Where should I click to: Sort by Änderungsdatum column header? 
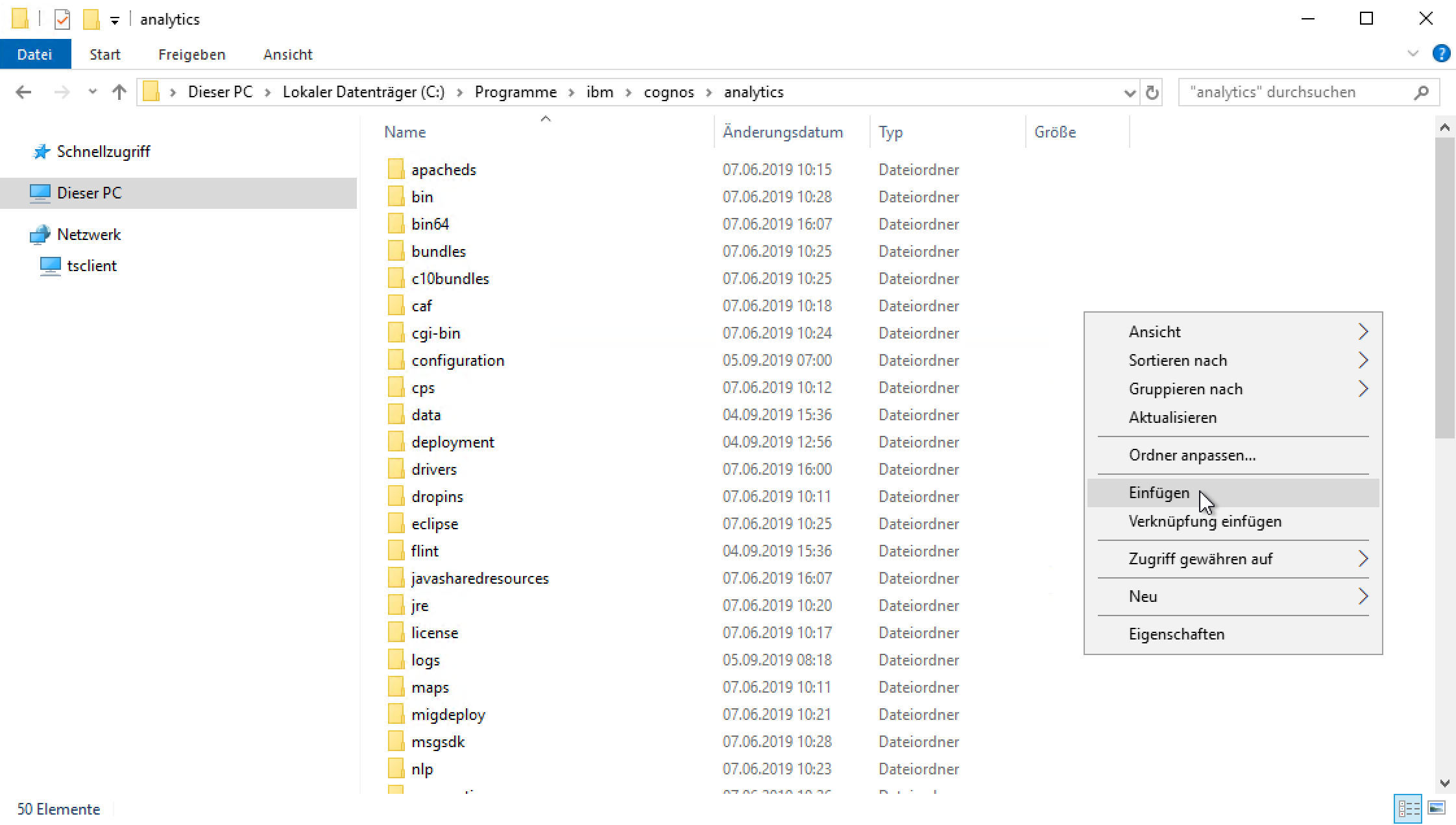(x=783, y=132)
